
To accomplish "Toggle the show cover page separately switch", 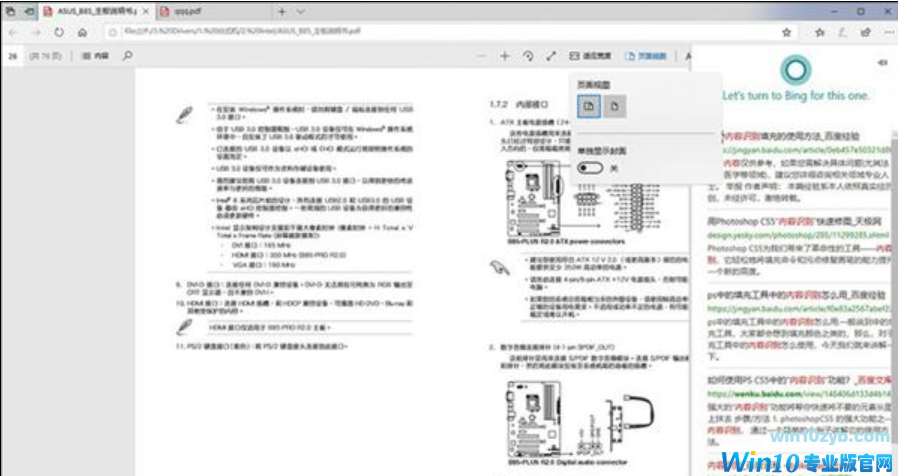I will pyautogui.click(x=590, y=168).
